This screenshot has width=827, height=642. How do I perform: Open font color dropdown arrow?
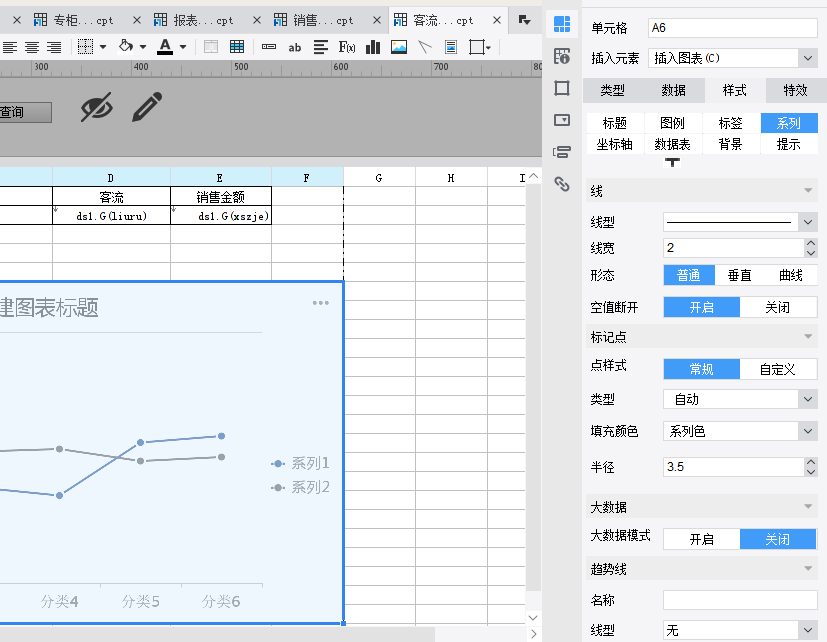(182, 47)
